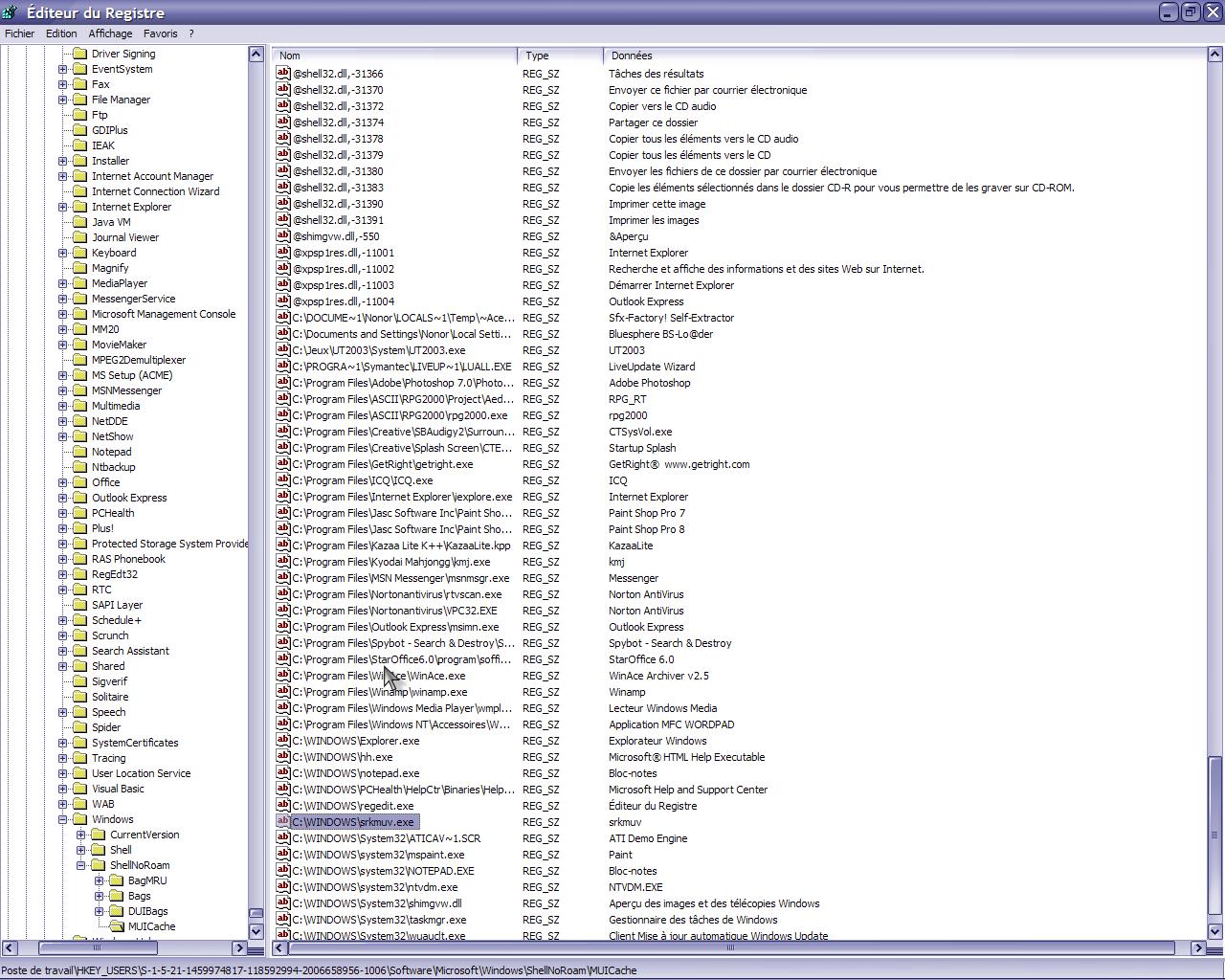This screenshot has width=1225, height=980.
Task: Open the Favoris menu
Action: pyautogui.click(x=161, y=33)
